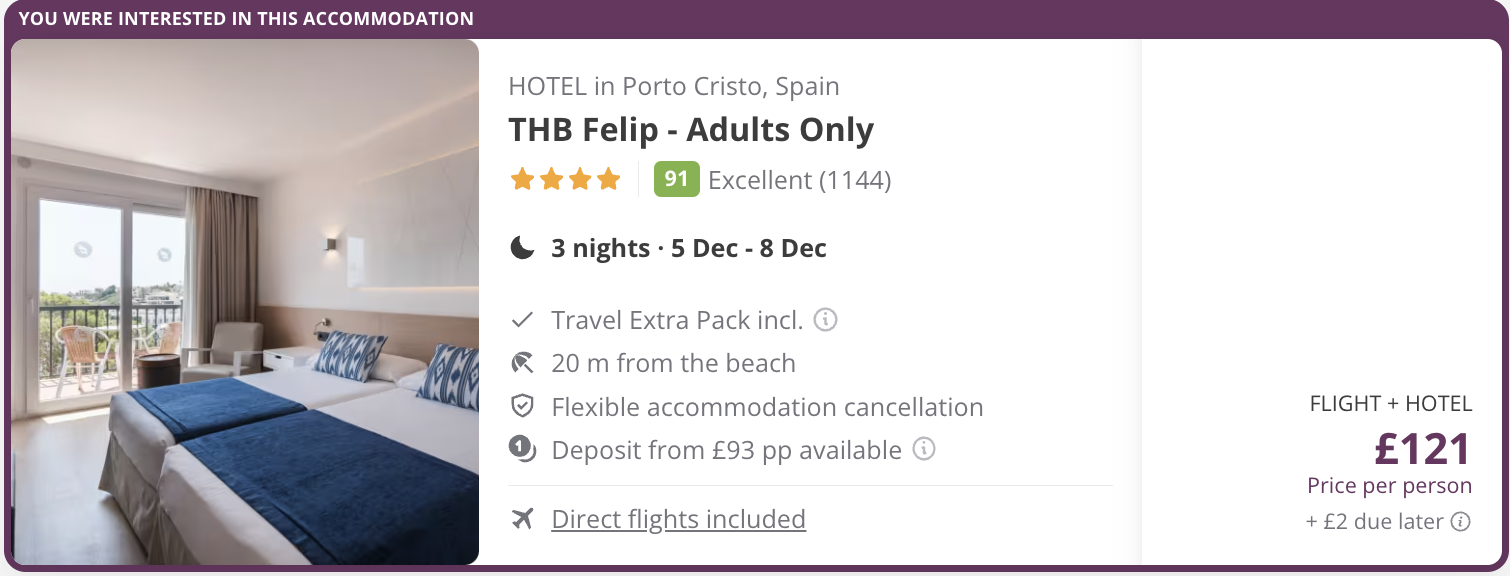Viewport: 1510px width, 576px height.
Task: Click the hotel room photo thumbnail
Action: [245, 302]
